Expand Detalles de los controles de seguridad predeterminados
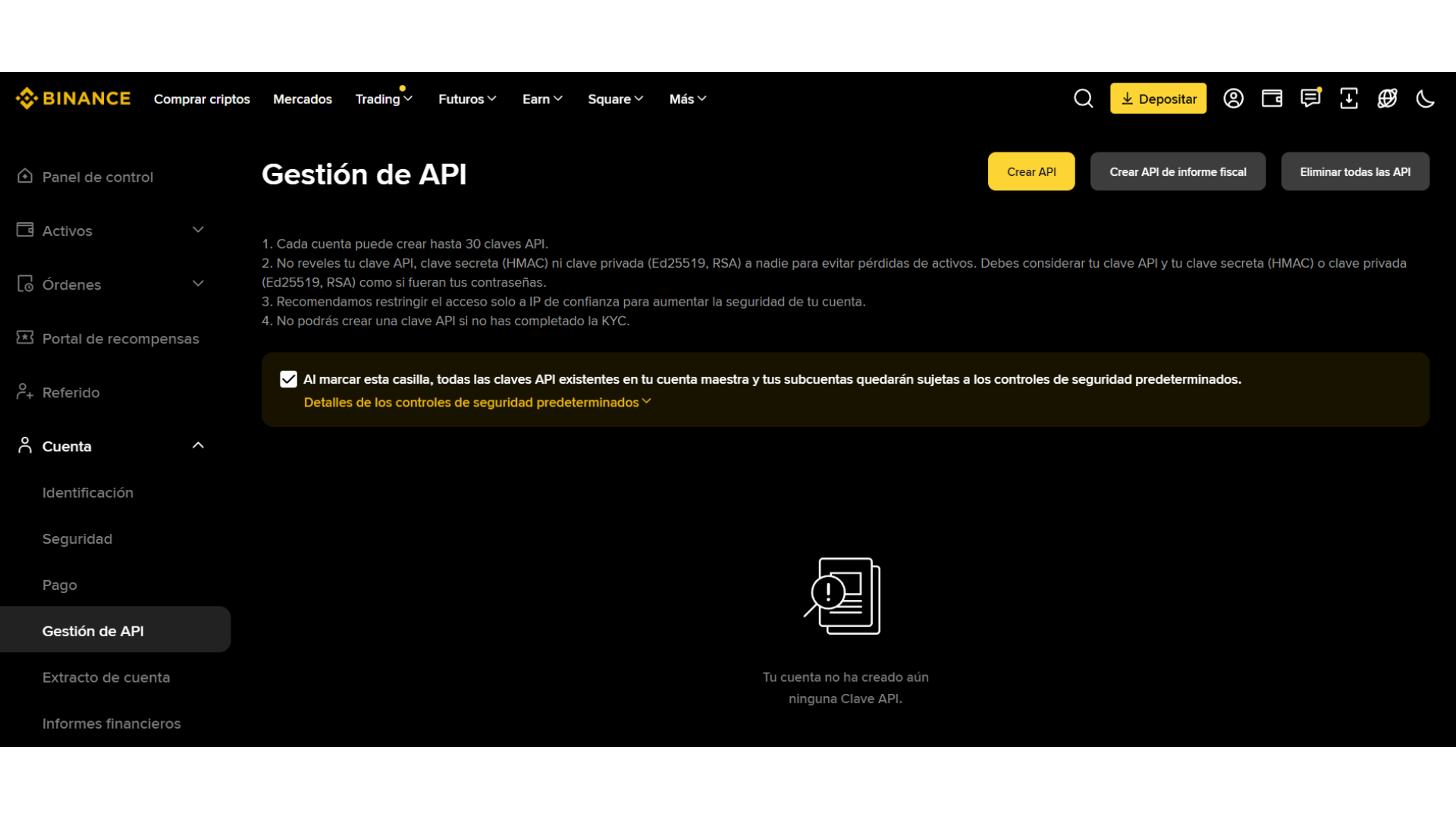Screen dimensions: 1456x819 [476, 402]
